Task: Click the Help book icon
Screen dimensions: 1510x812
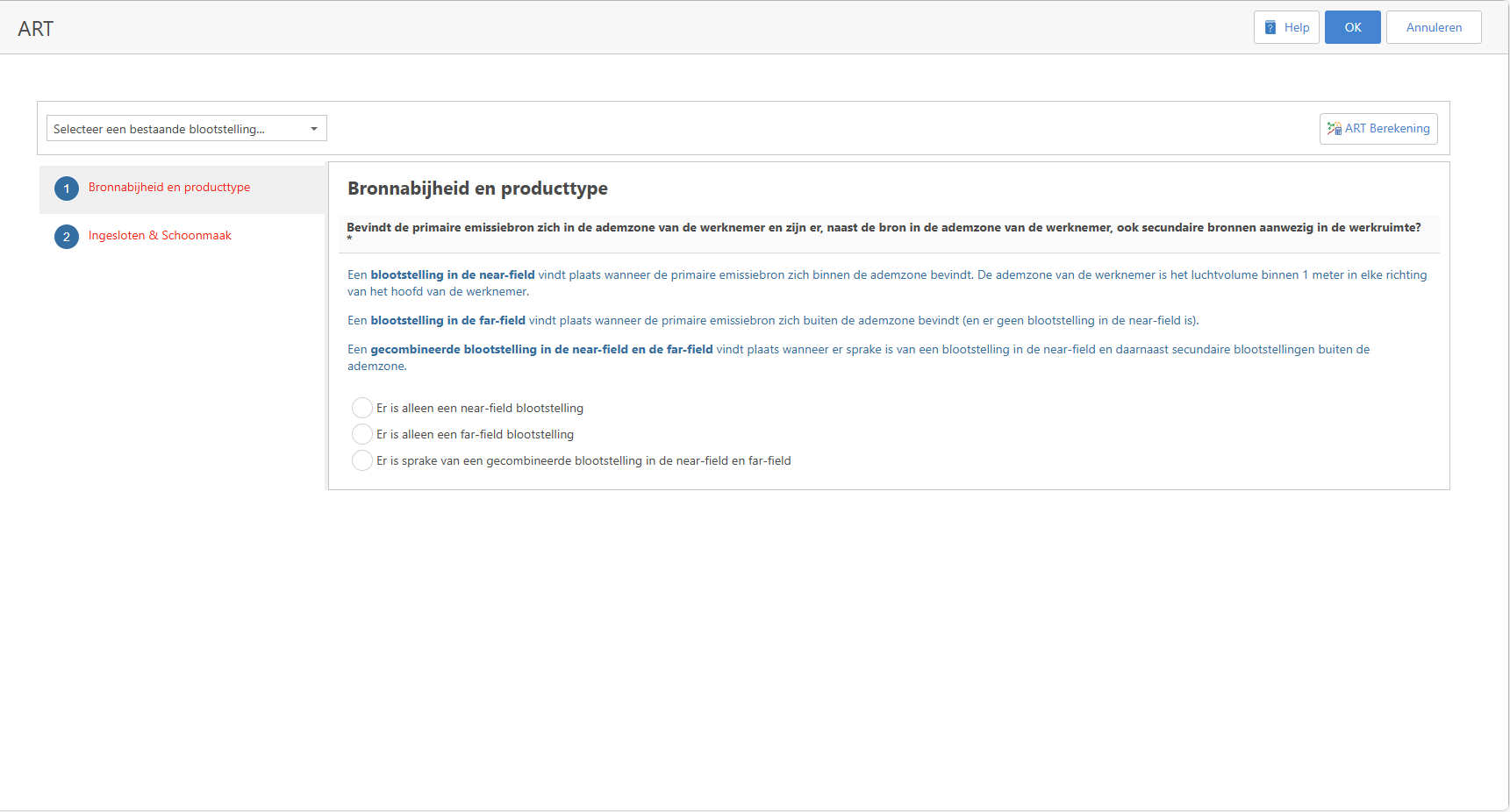Action: point(1270,28)
